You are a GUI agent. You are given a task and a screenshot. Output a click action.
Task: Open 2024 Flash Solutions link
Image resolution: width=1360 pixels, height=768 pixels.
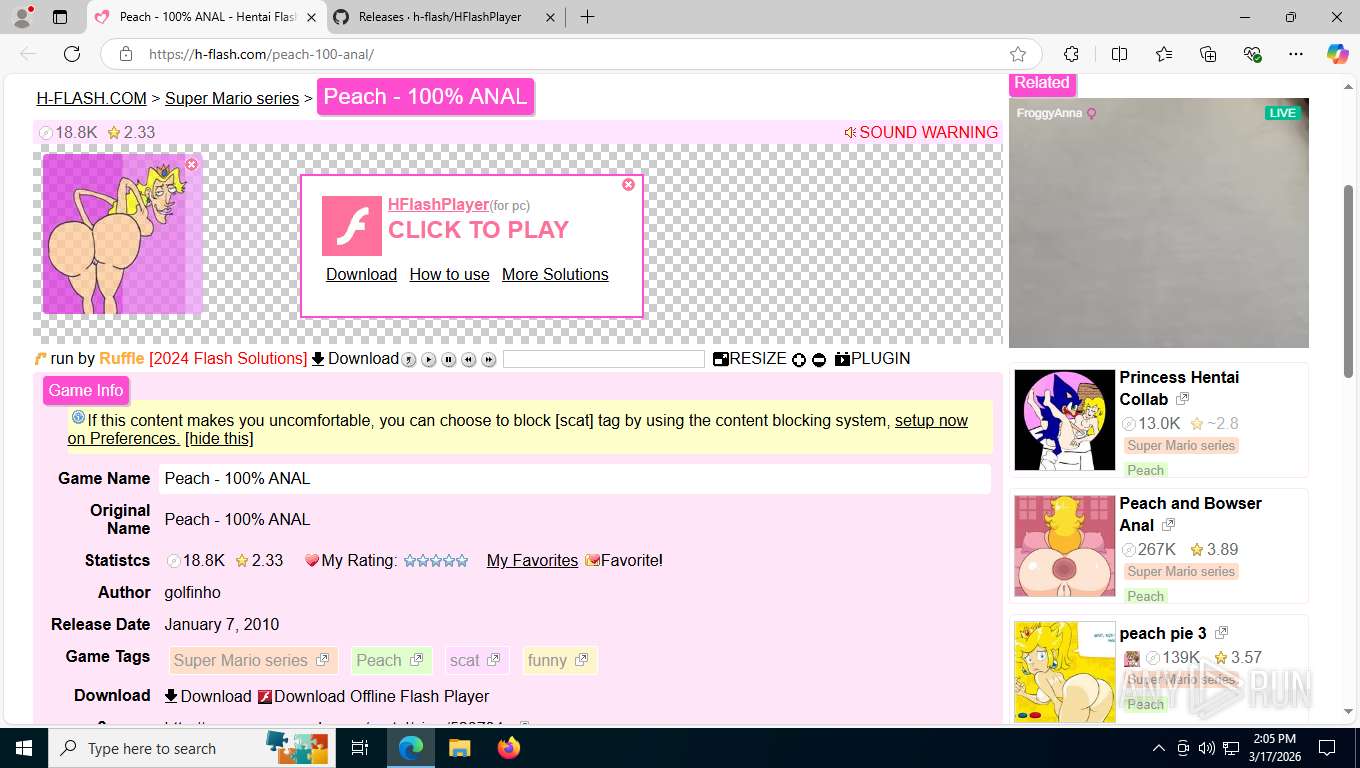pyautogui.click(x=228, y=358)
